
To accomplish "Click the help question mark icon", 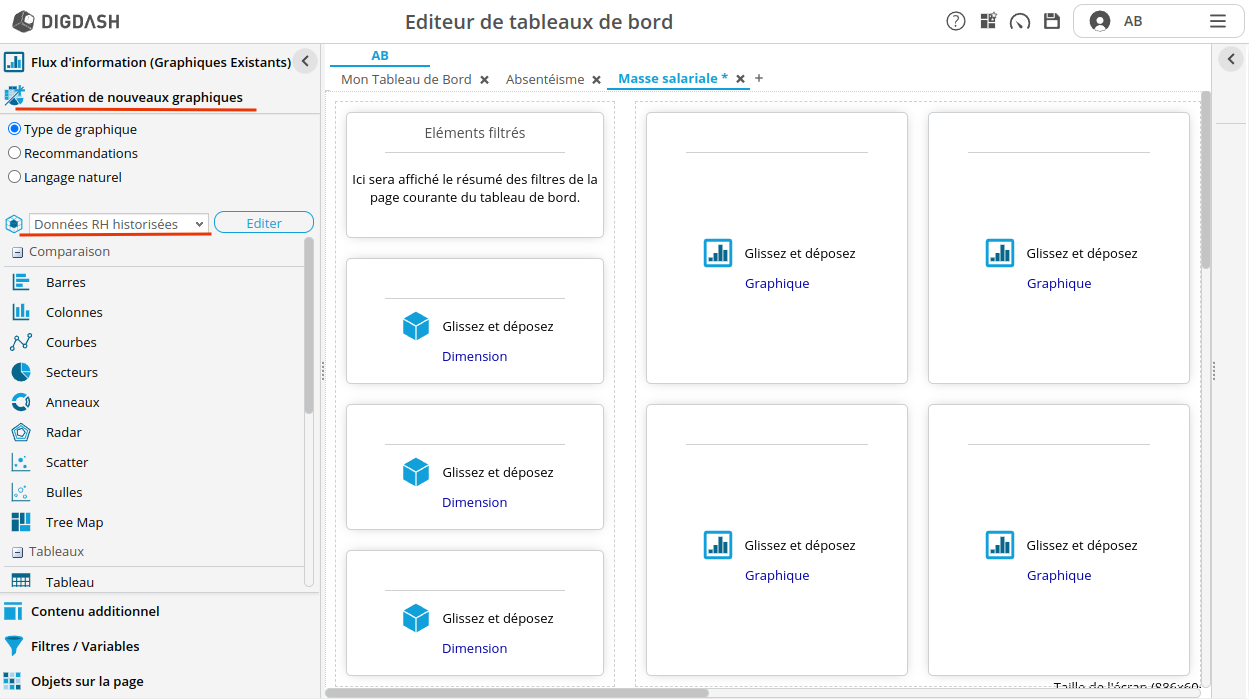I will (x=956, y=21).
